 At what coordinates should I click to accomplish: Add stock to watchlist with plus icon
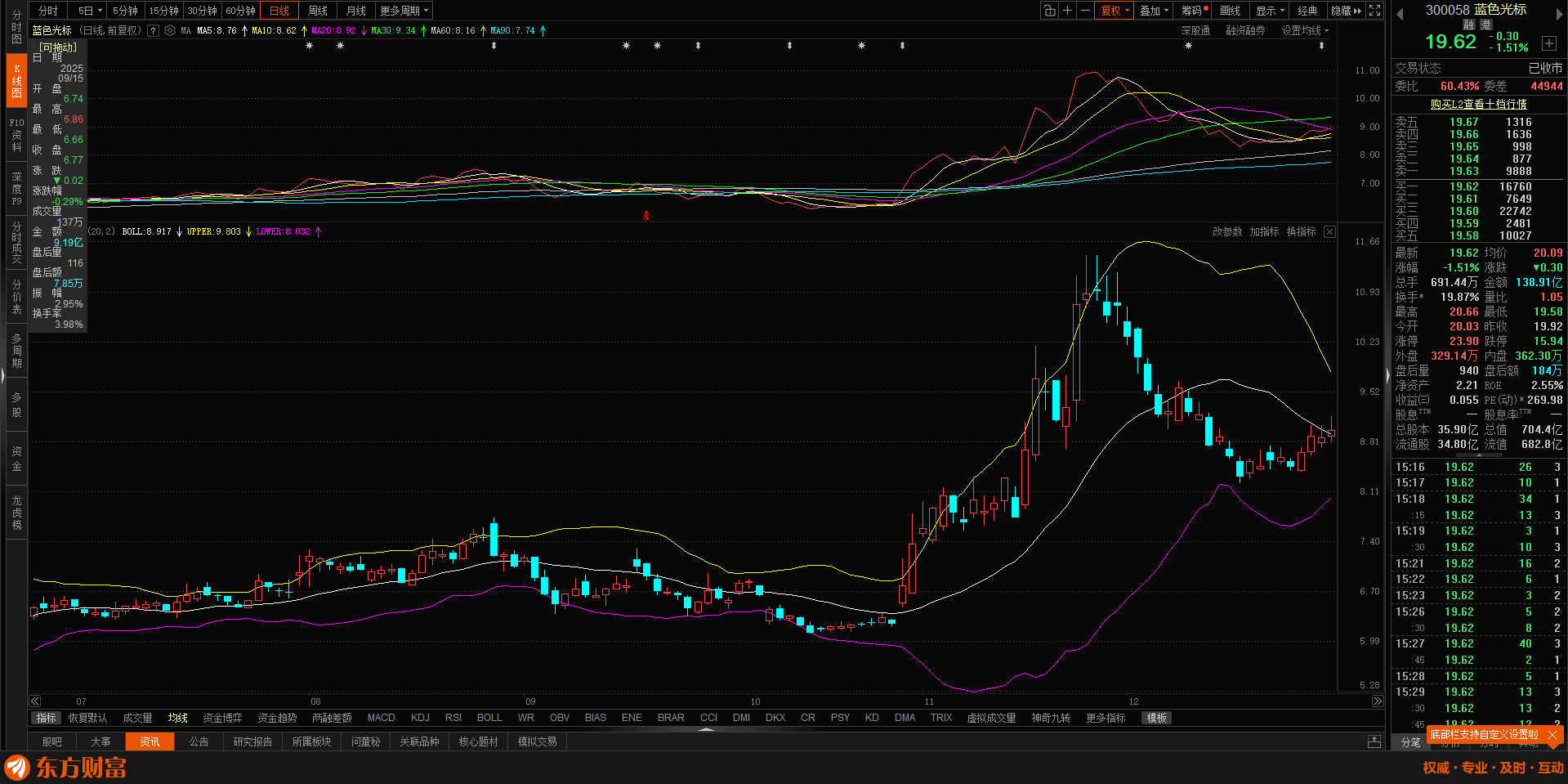(1548, 43)
